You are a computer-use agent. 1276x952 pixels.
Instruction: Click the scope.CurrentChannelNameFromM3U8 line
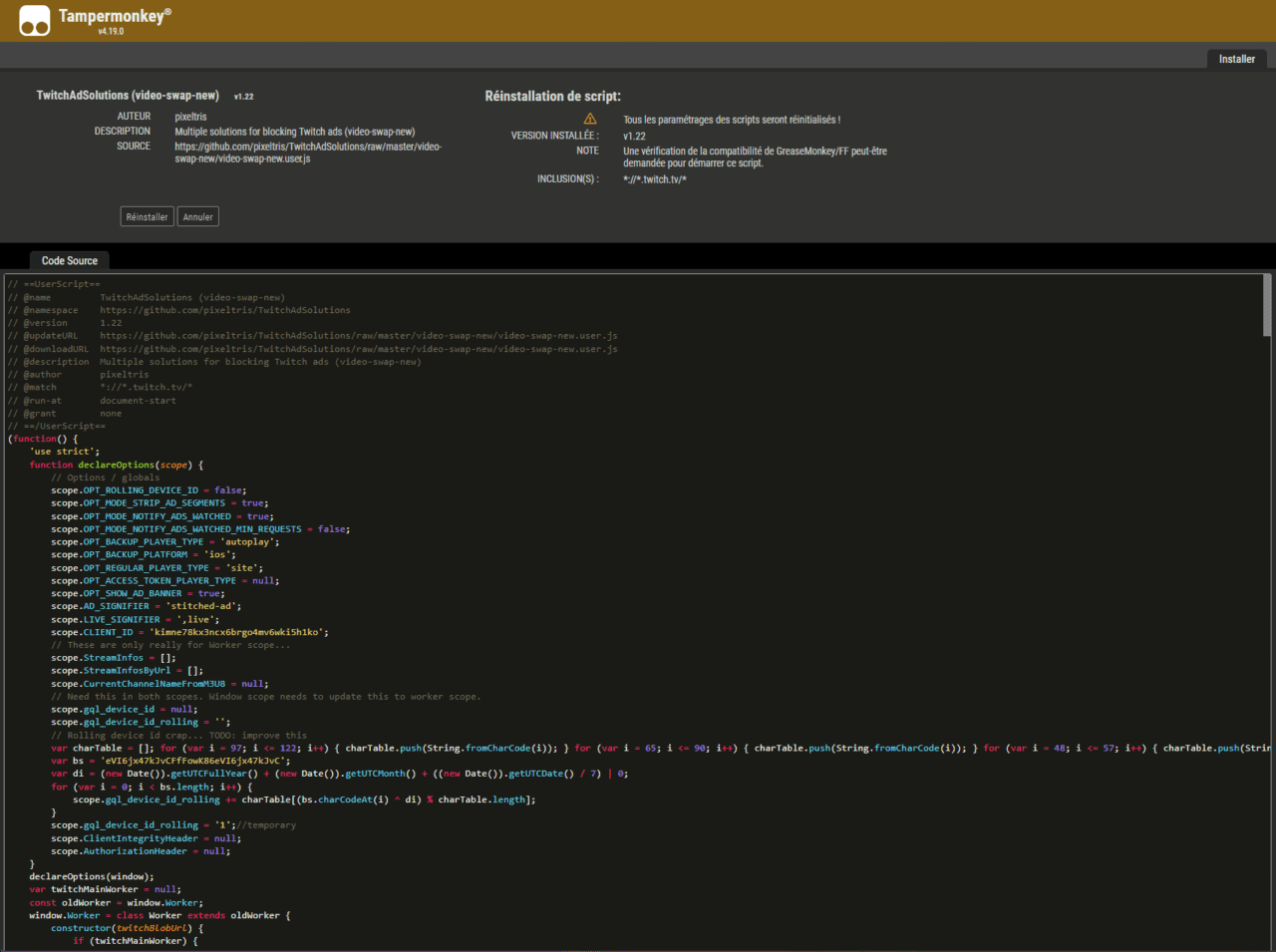[x=159, y=684]
